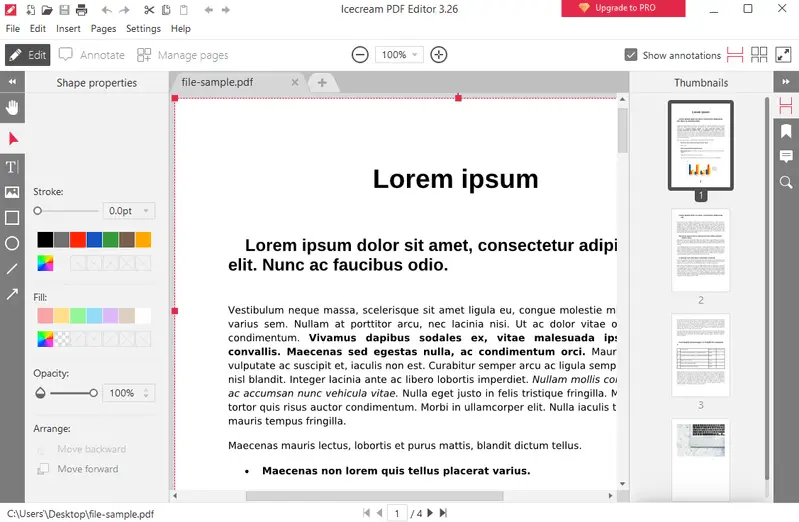
Task: Open the Insert menu
Action: (x=68, y=29)
